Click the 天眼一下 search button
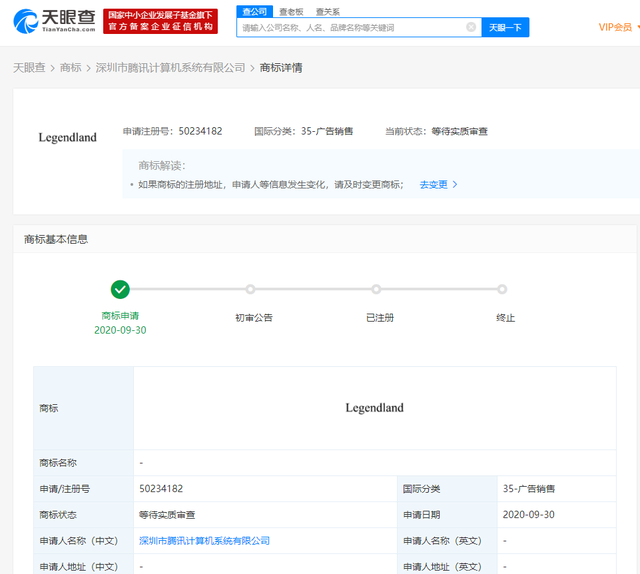640x574 pixels. (505, 27)
